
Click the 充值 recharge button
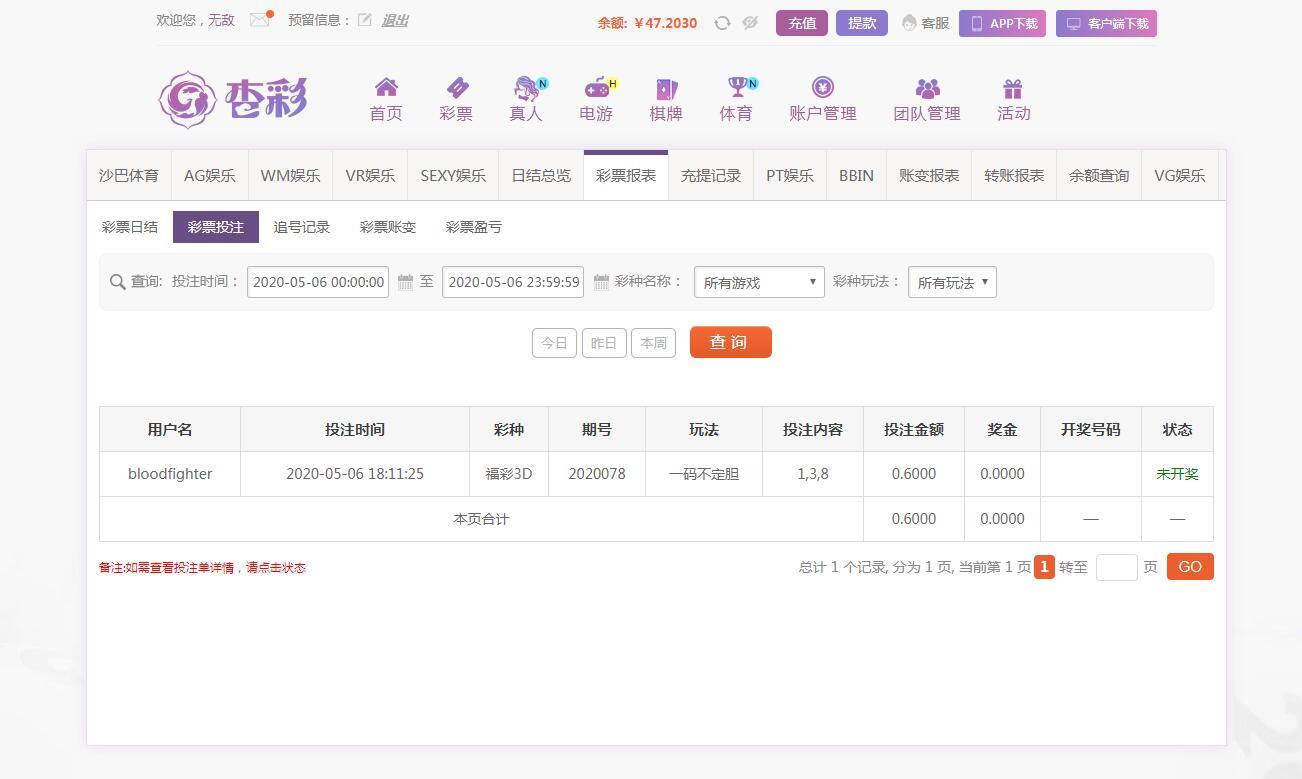coord(802,23)
